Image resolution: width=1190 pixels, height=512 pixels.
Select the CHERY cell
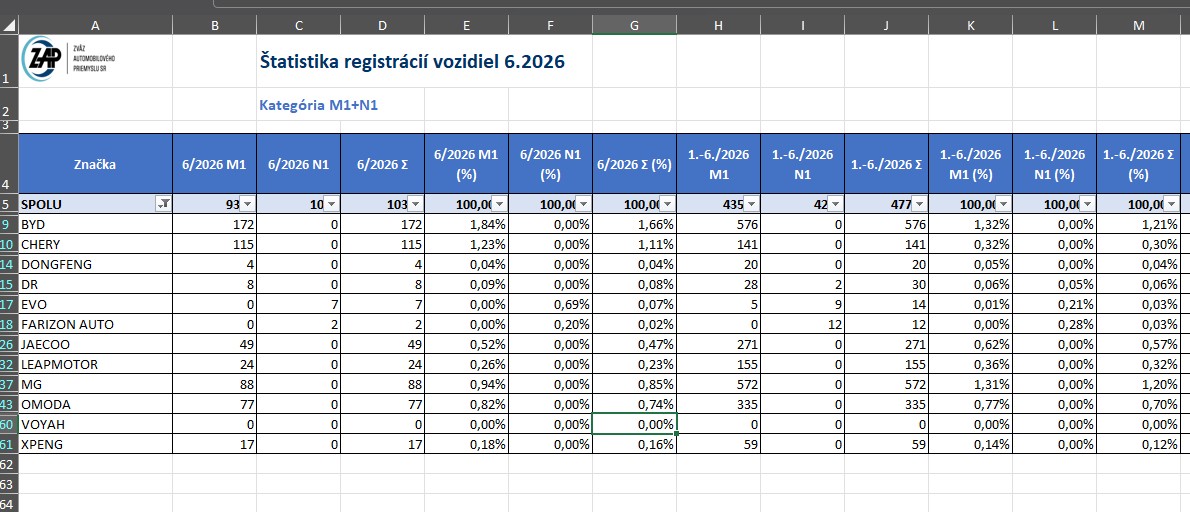click(x=95, y=244)
